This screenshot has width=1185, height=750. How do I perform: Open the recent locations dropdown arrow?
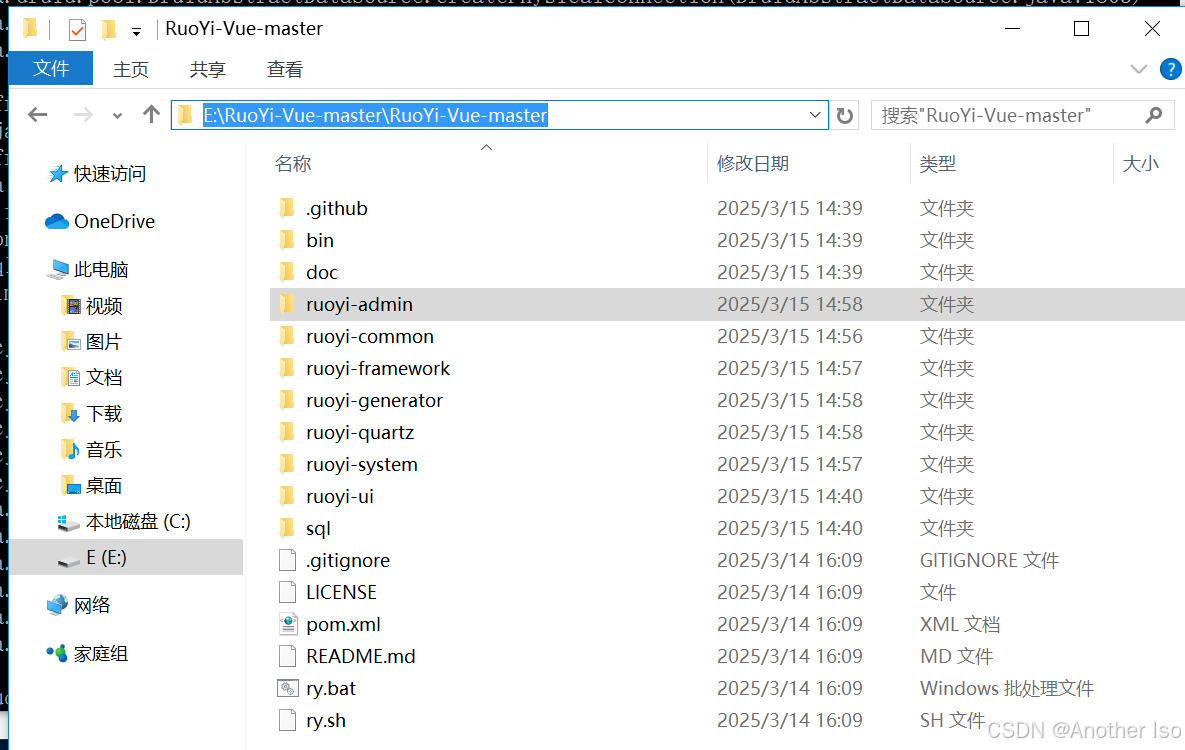[117, 116]
